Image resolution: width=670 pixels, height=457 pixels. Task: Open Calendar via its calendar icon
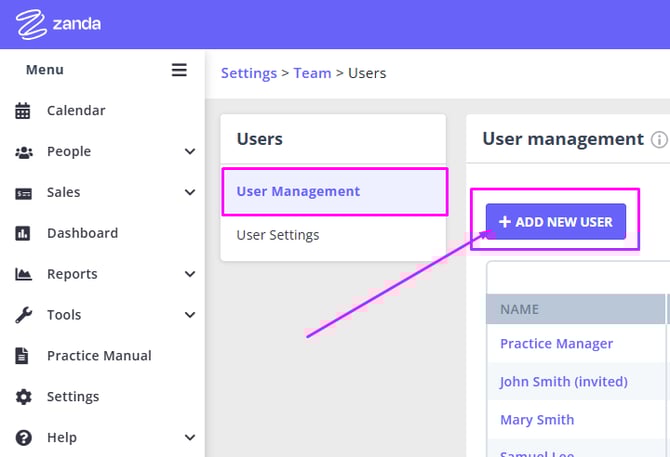[x=23, y=111]
